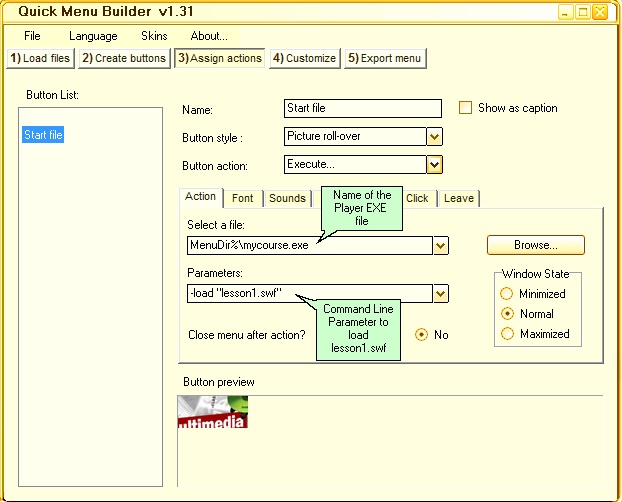Go to step 1 Load files
The width and height of the screenshot is (622, 502).
tap(40, 58)
